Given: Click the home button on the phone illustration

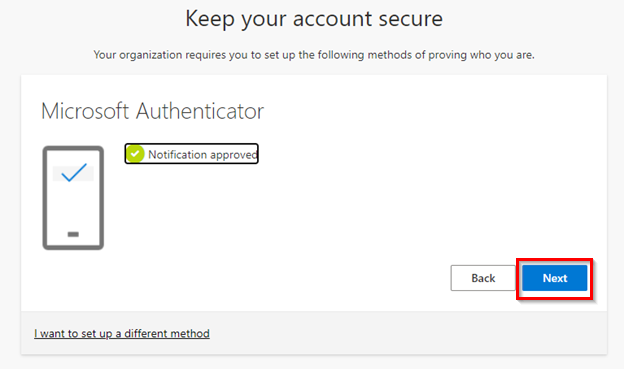Looking at the screenshot, I should tap(73, 234).
